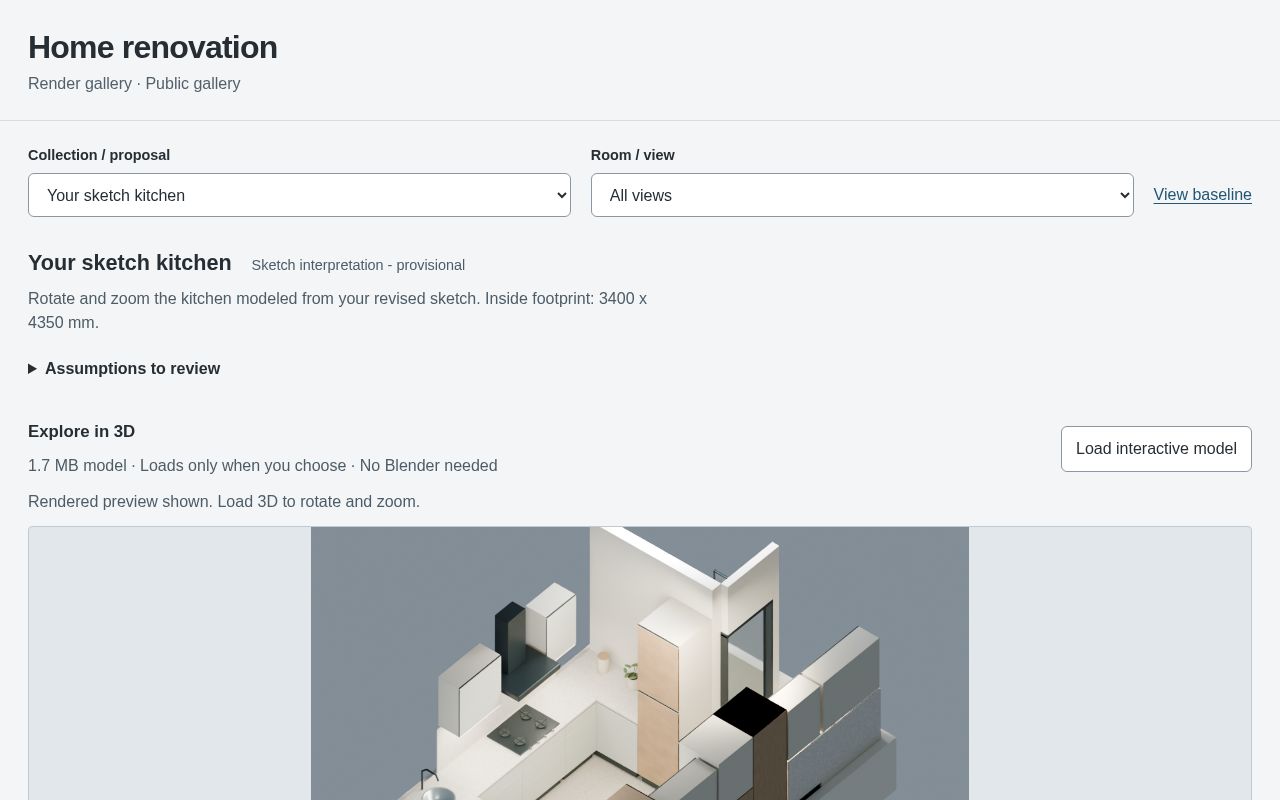Expand Assumptions to review section
The image size is (1280, 800).
point(124,369)
